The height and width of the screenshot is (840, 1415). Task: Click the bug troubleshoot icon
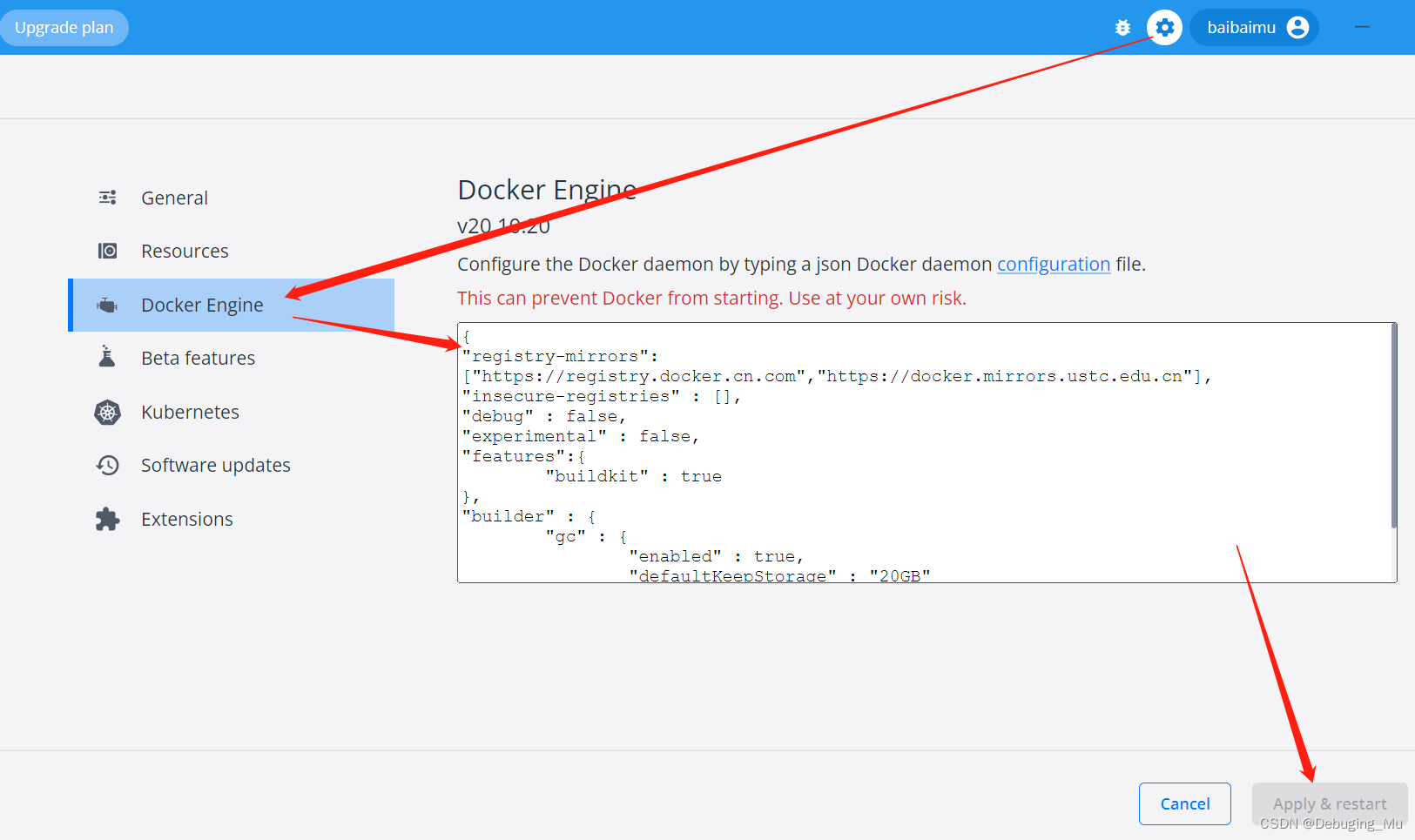[1122, 28]
